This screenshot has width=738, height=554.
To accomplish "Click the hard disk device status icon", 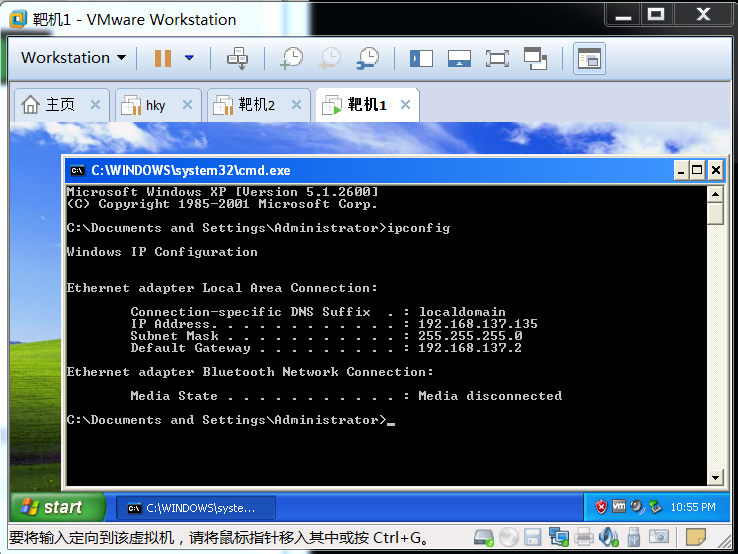I will click(483, 538).
